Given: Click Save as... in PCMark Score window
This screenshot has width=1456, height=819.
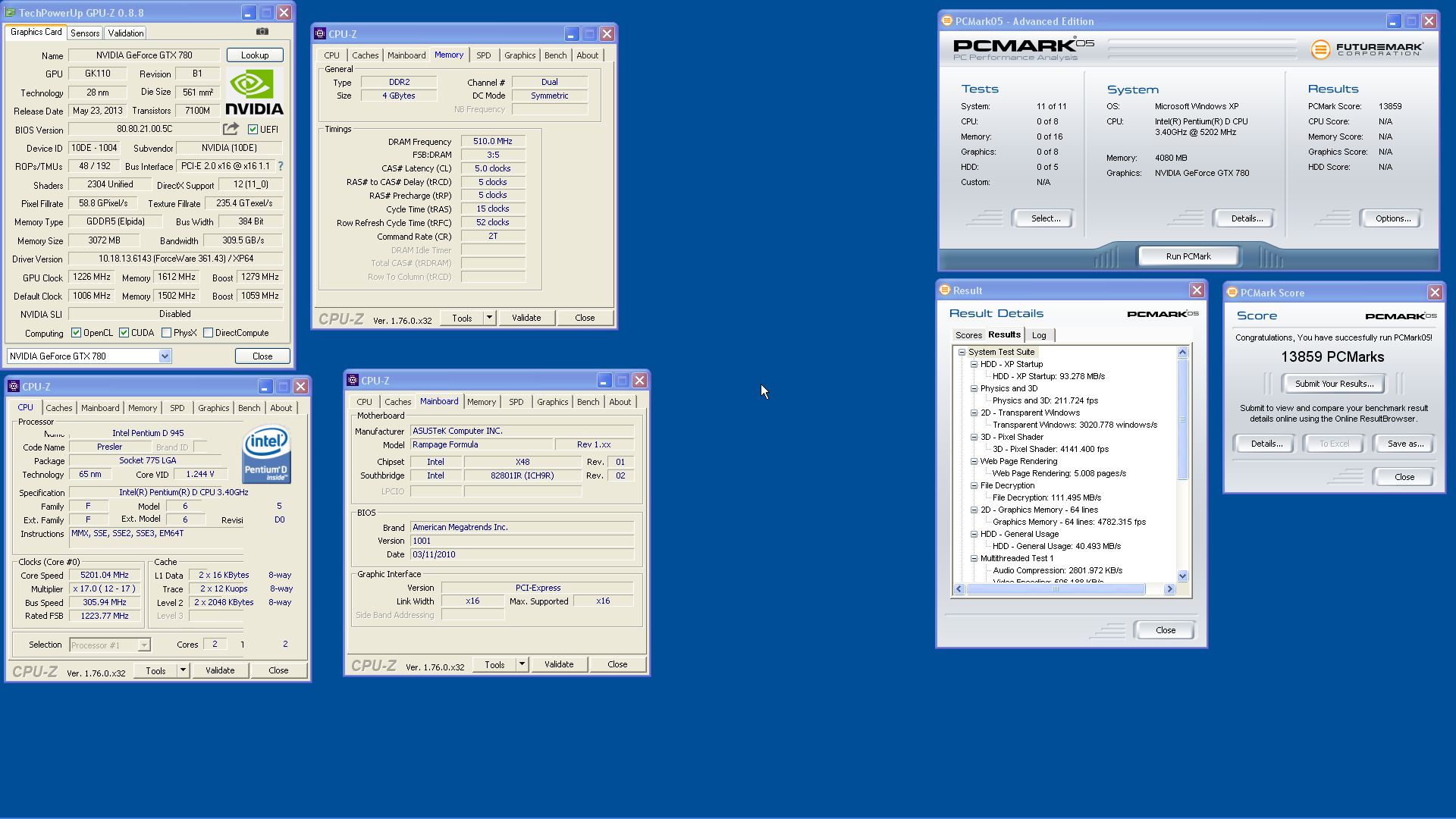Looking at the screenshot, I should (1405, 444).
